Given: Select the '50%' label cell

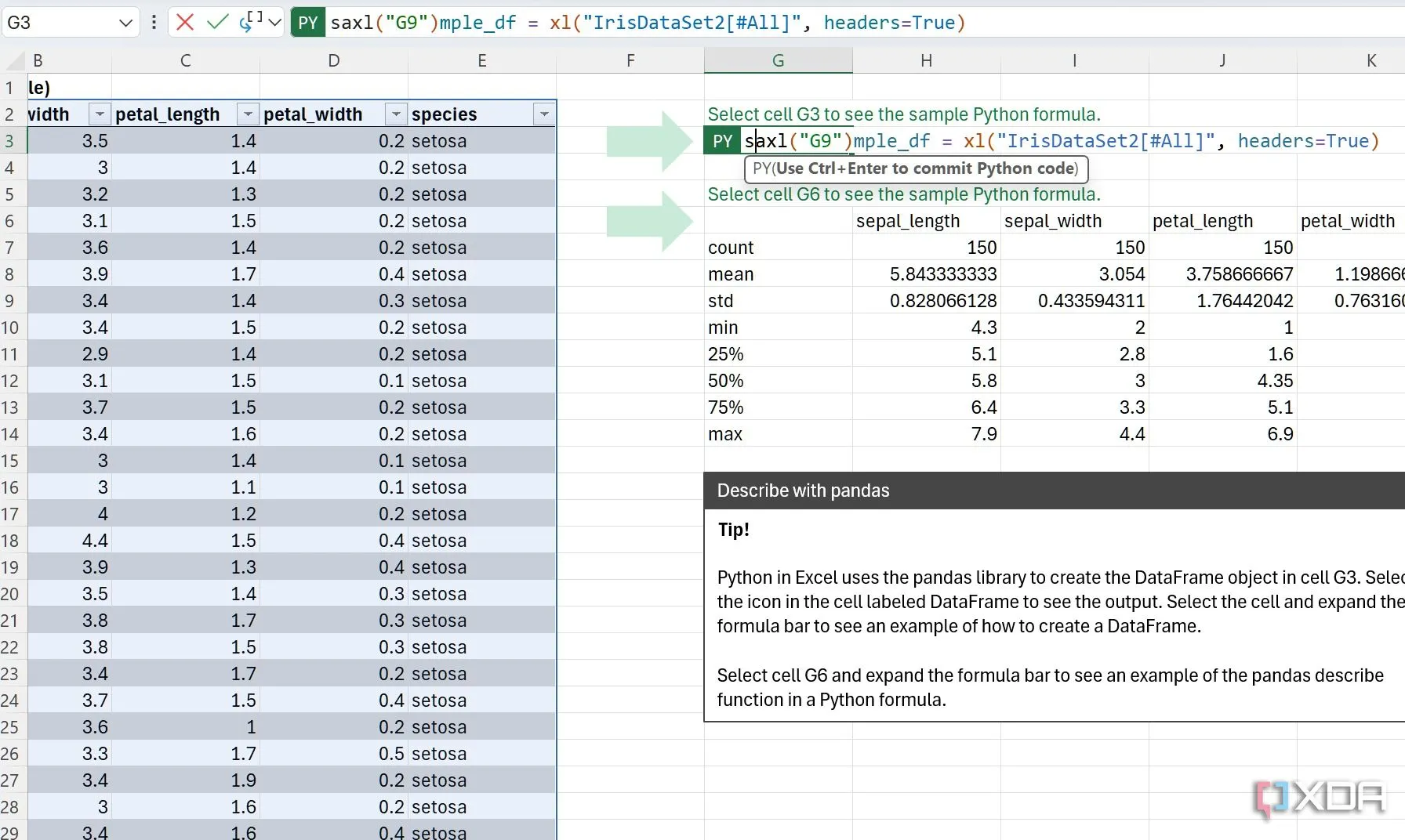Looking at the screenshot, I should (x=779, y=381).
